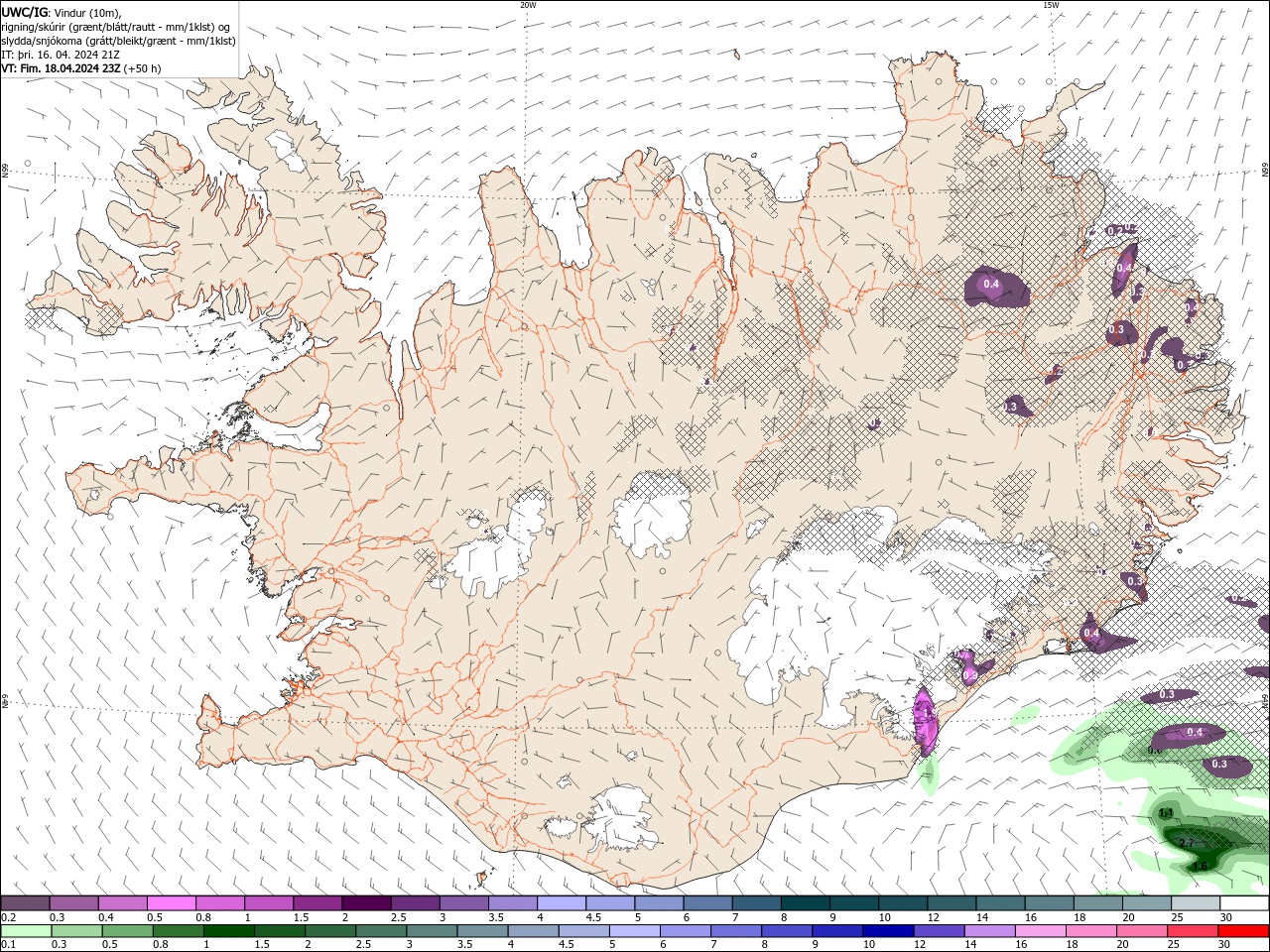Viewport: 1270px width, 952px height.
Task: Click the white 30 swatch ending the snow legend
Action: click(1244, 903)
